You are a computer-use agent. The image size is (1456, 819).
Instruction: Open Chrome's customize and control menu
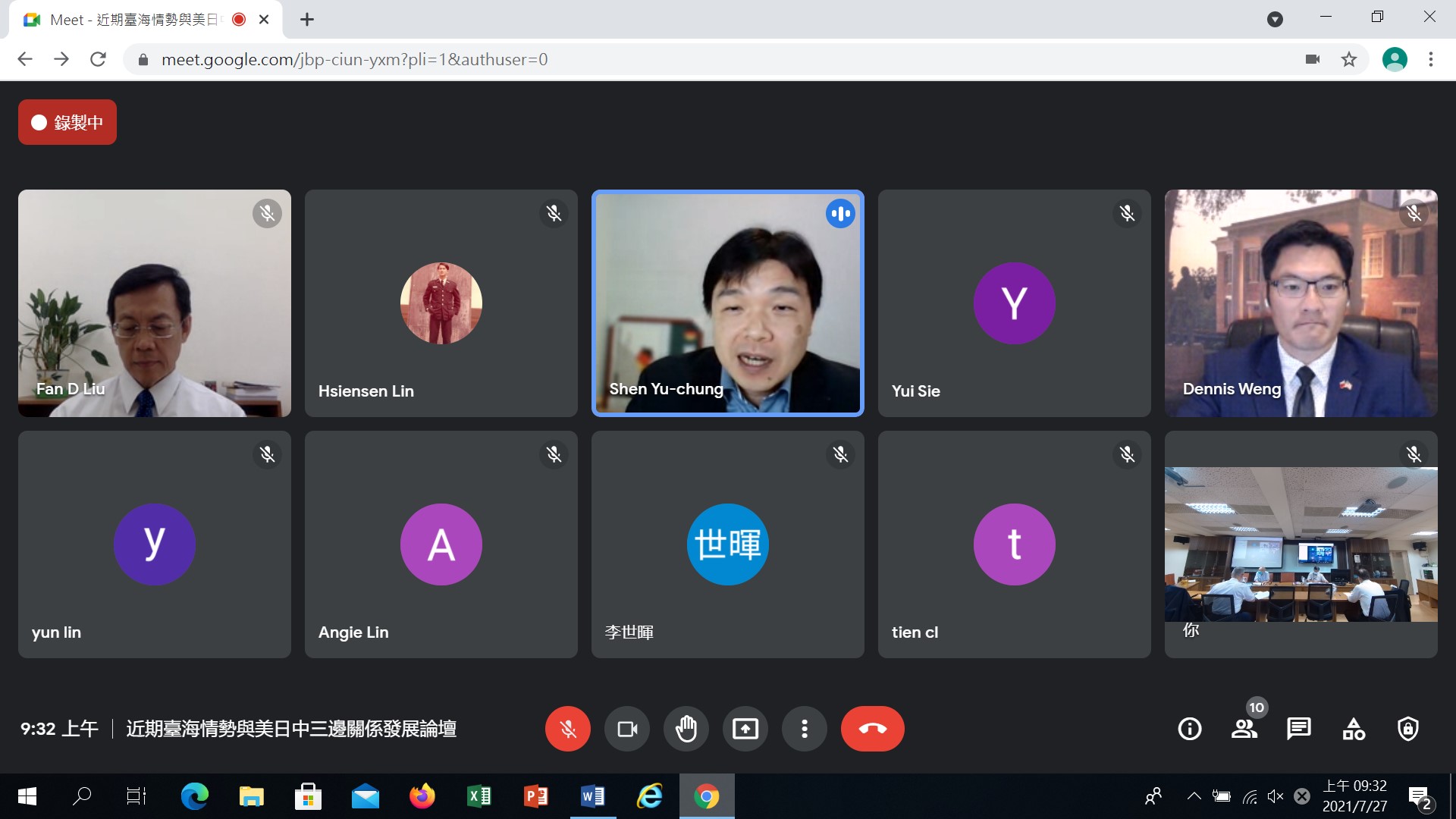point(1431,59)
